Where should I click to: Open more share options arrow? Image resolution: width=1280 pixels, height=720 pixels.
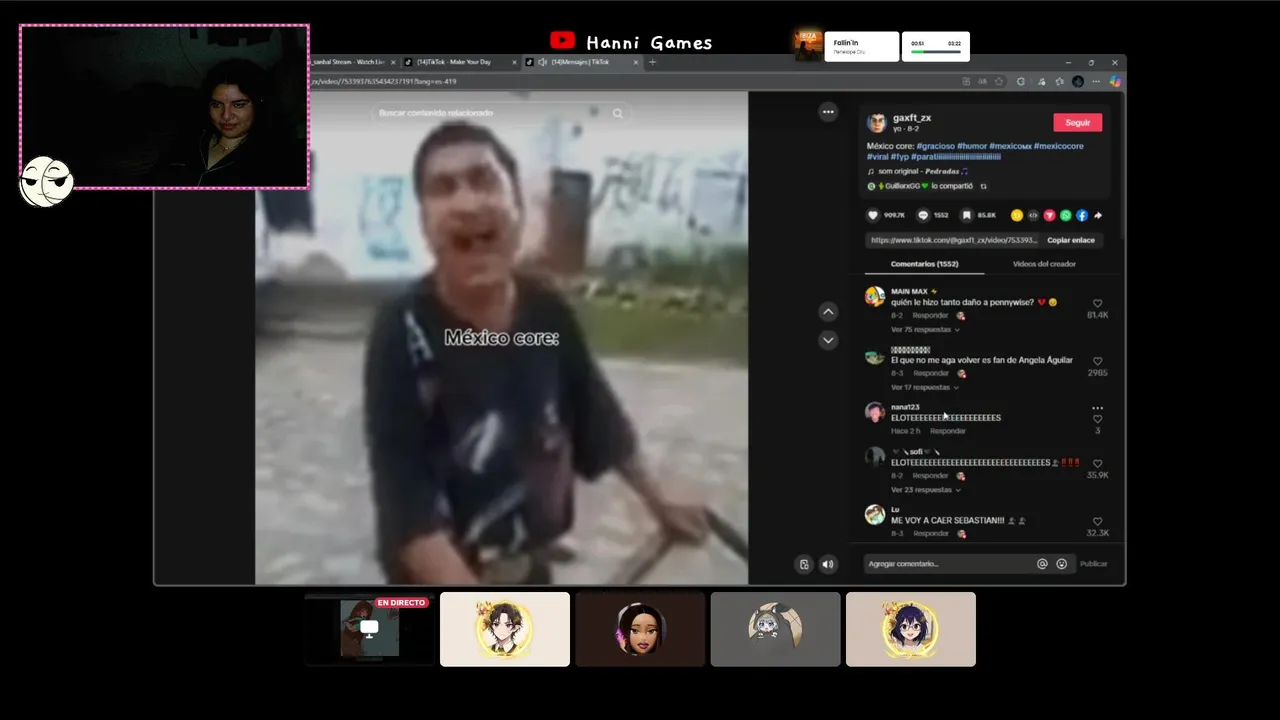point(1098,215)
